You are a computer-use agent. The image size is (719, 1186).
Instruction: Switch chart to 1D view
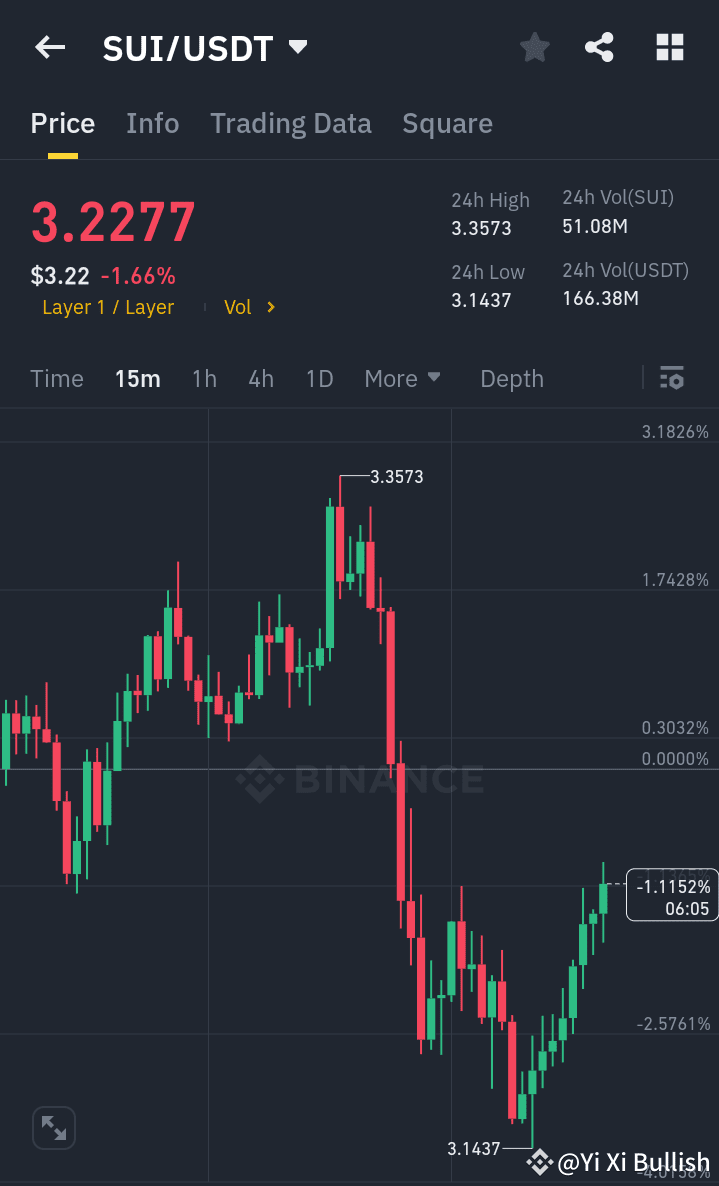(x=319, y=378)
